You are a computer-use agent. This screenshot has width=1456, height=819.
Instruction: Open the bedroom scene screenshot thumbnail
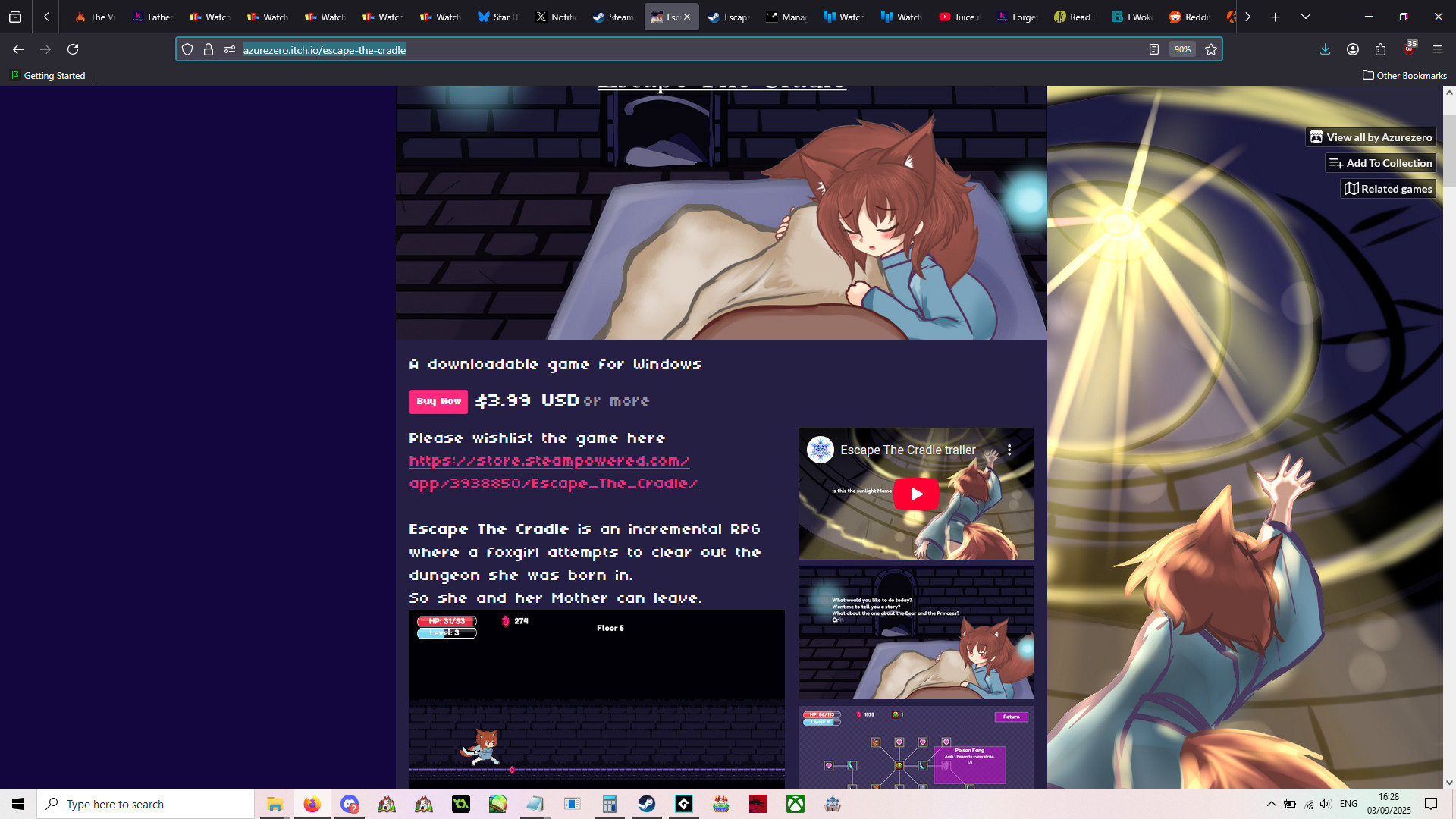pyautogui.click(x=915, y=633)
